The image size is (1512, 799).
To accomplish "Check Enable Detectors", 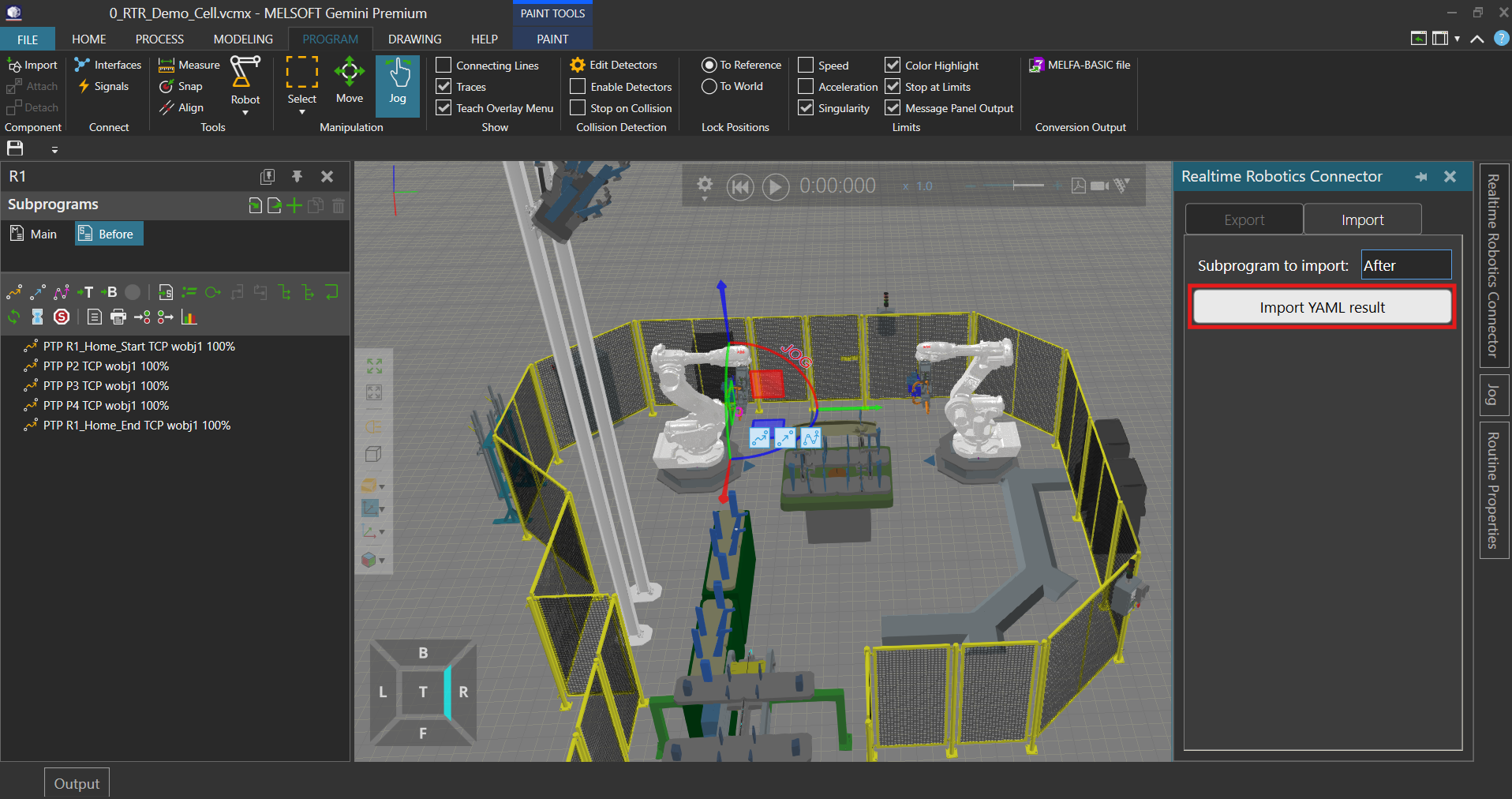I will point(578,86).
